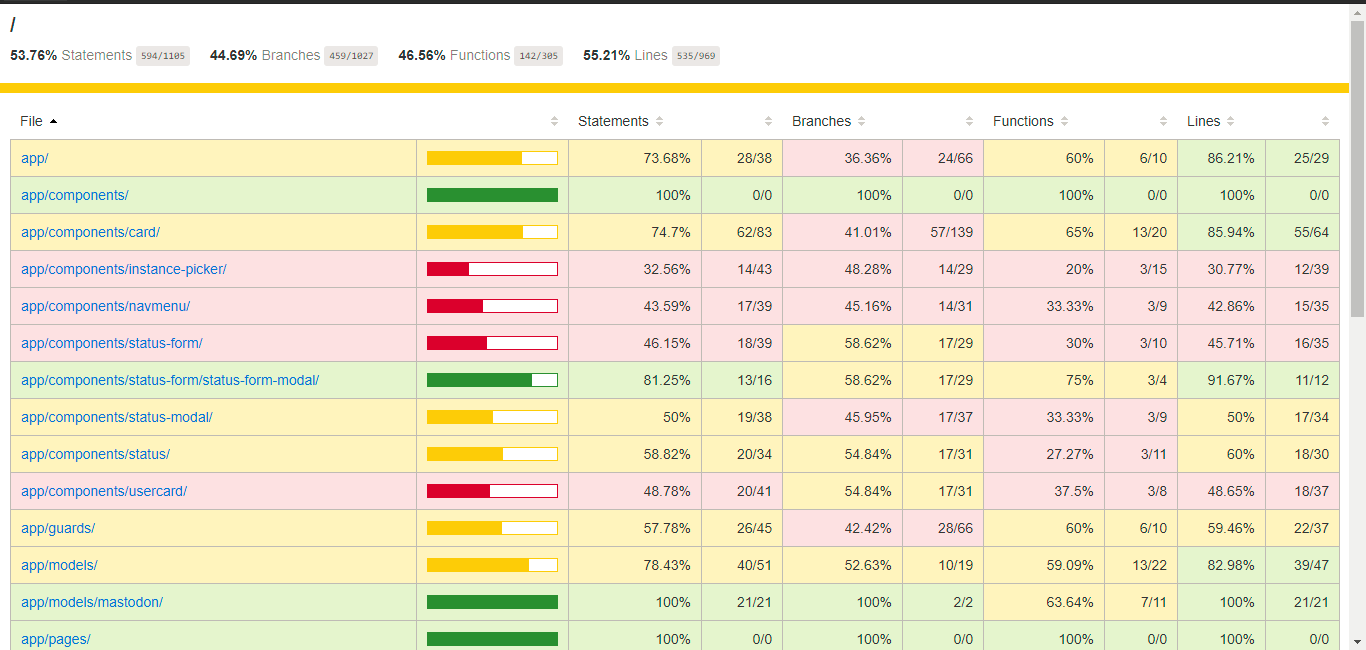Screen dimensions: 1366x650
Task: Open the app/components/card/ link
Action: coord(90,232)
